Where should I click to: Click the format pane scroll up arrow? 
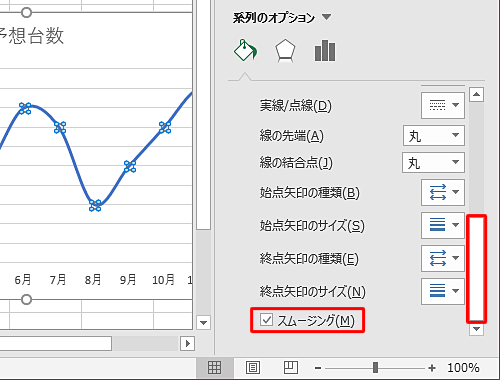(476, 95)
